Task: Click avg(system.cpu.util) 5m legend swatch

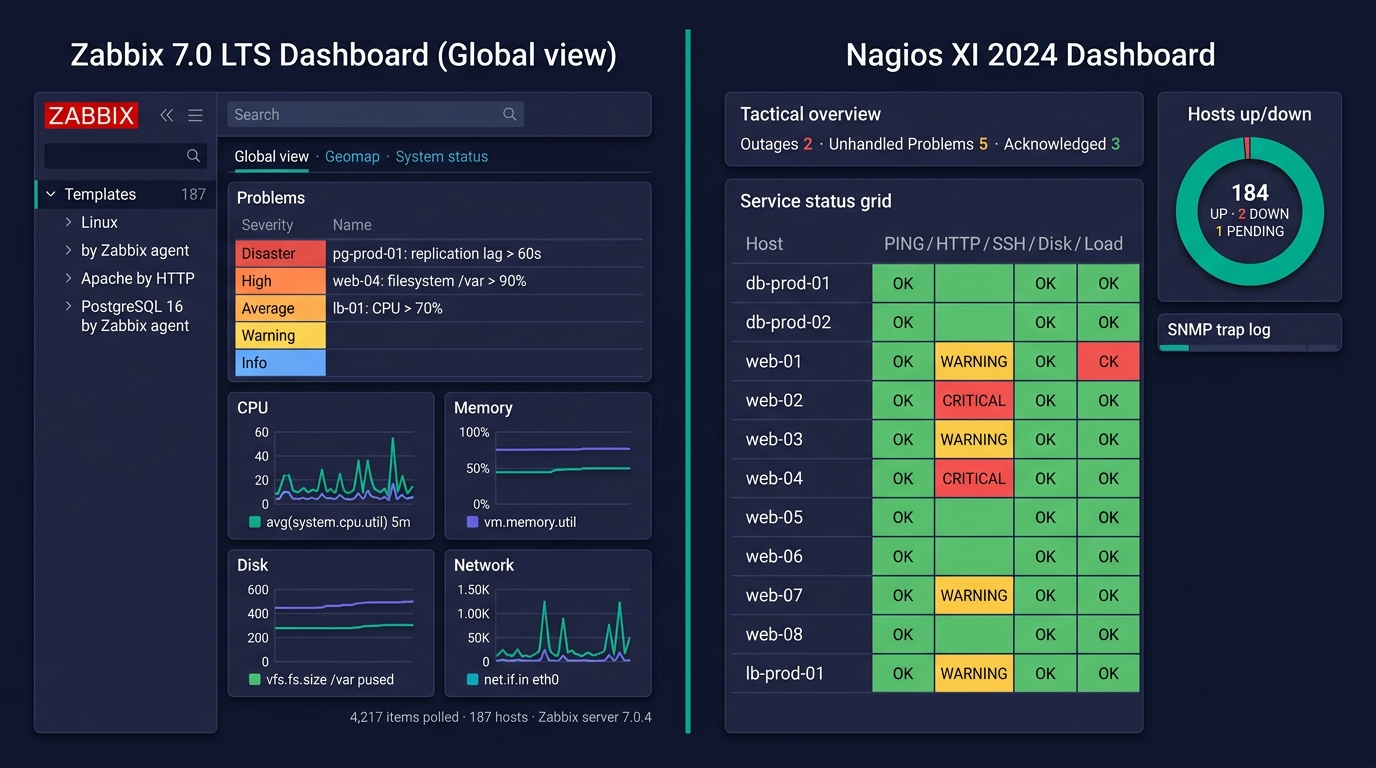Action: coord(255,522)
